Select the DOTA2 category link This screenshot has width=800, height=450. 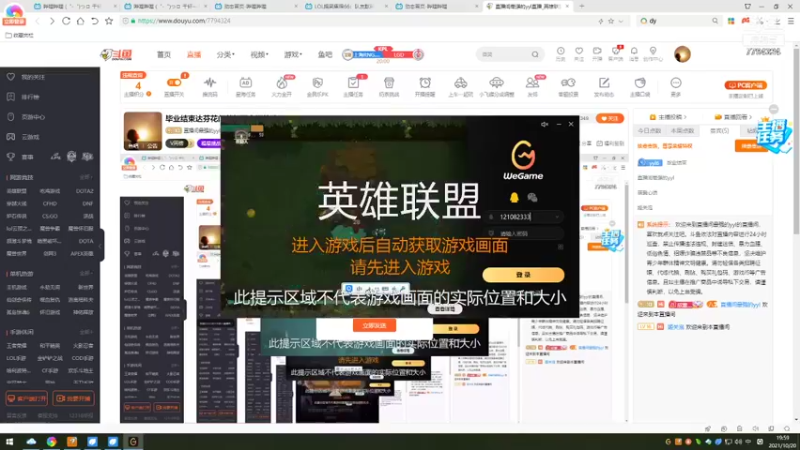point(84,191)
